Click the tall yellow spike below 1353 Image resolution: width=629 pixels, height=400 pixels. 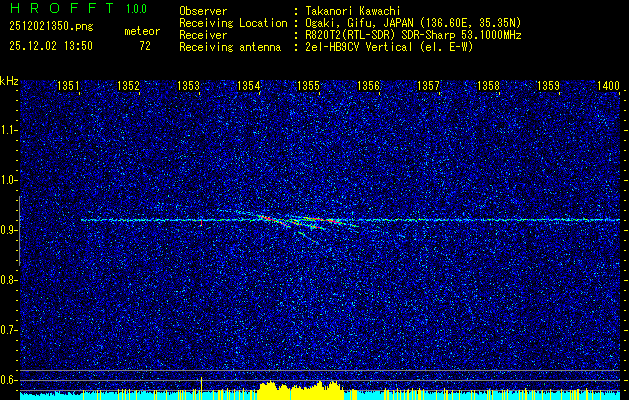[201, 388]
